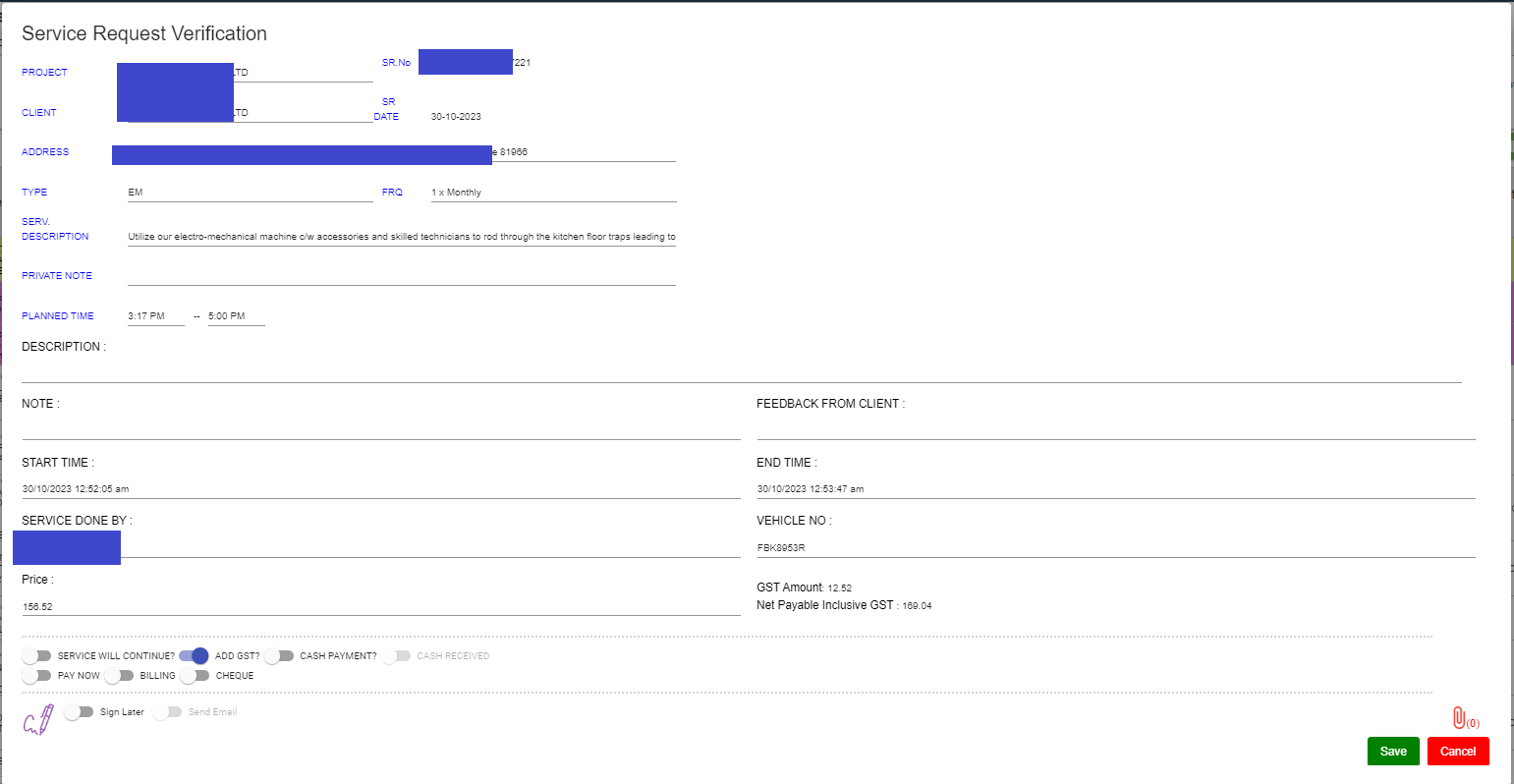Cancel the service request form
The image size is (1514, 784).
(x=1458, y=752)
